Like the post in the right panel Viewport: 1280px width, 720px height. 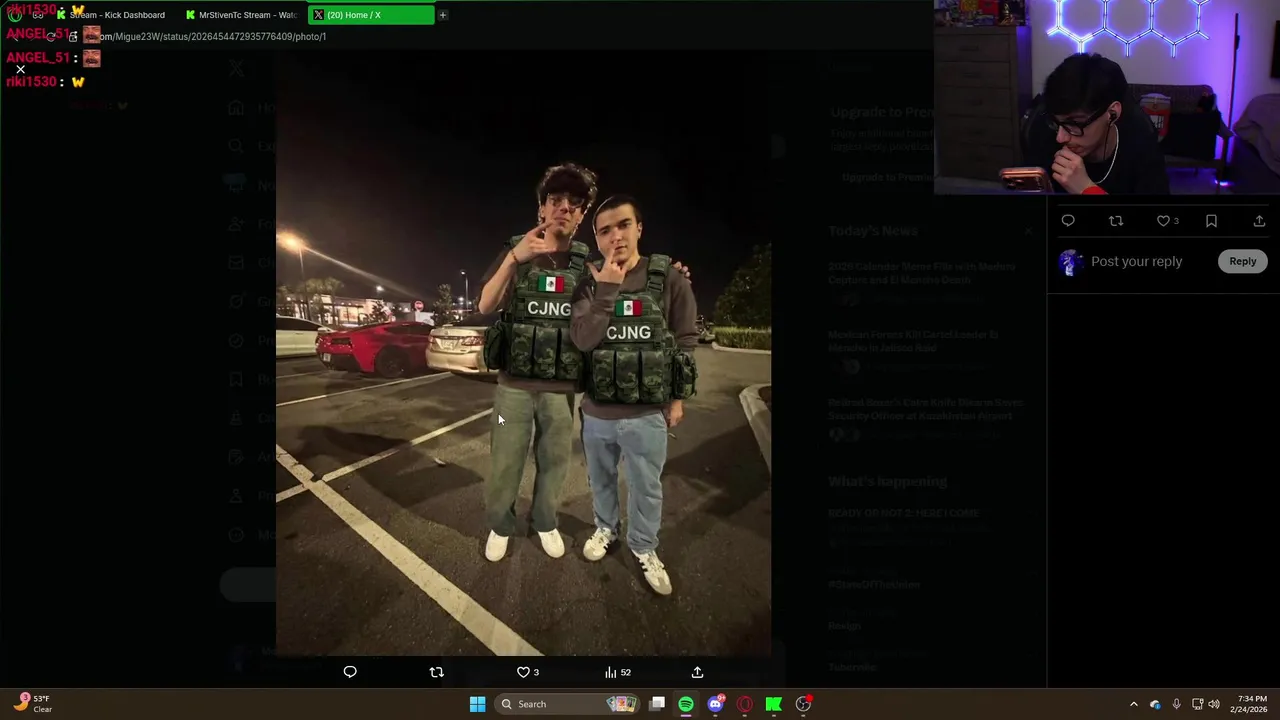coord(1167,221)
